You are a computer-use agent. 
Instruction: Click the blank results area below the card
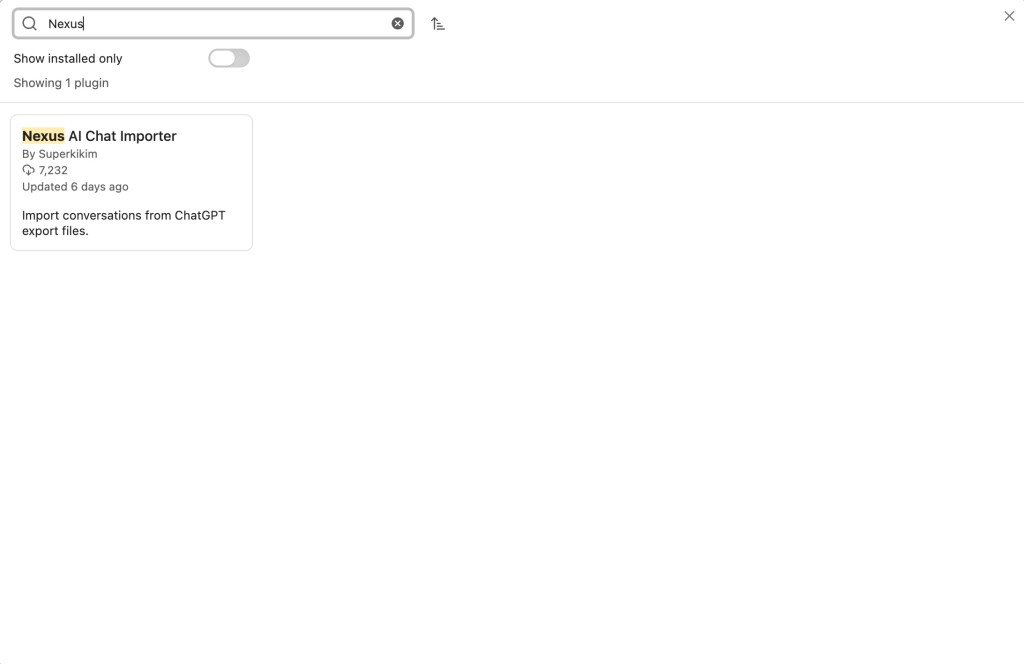(x=500, y=450)
